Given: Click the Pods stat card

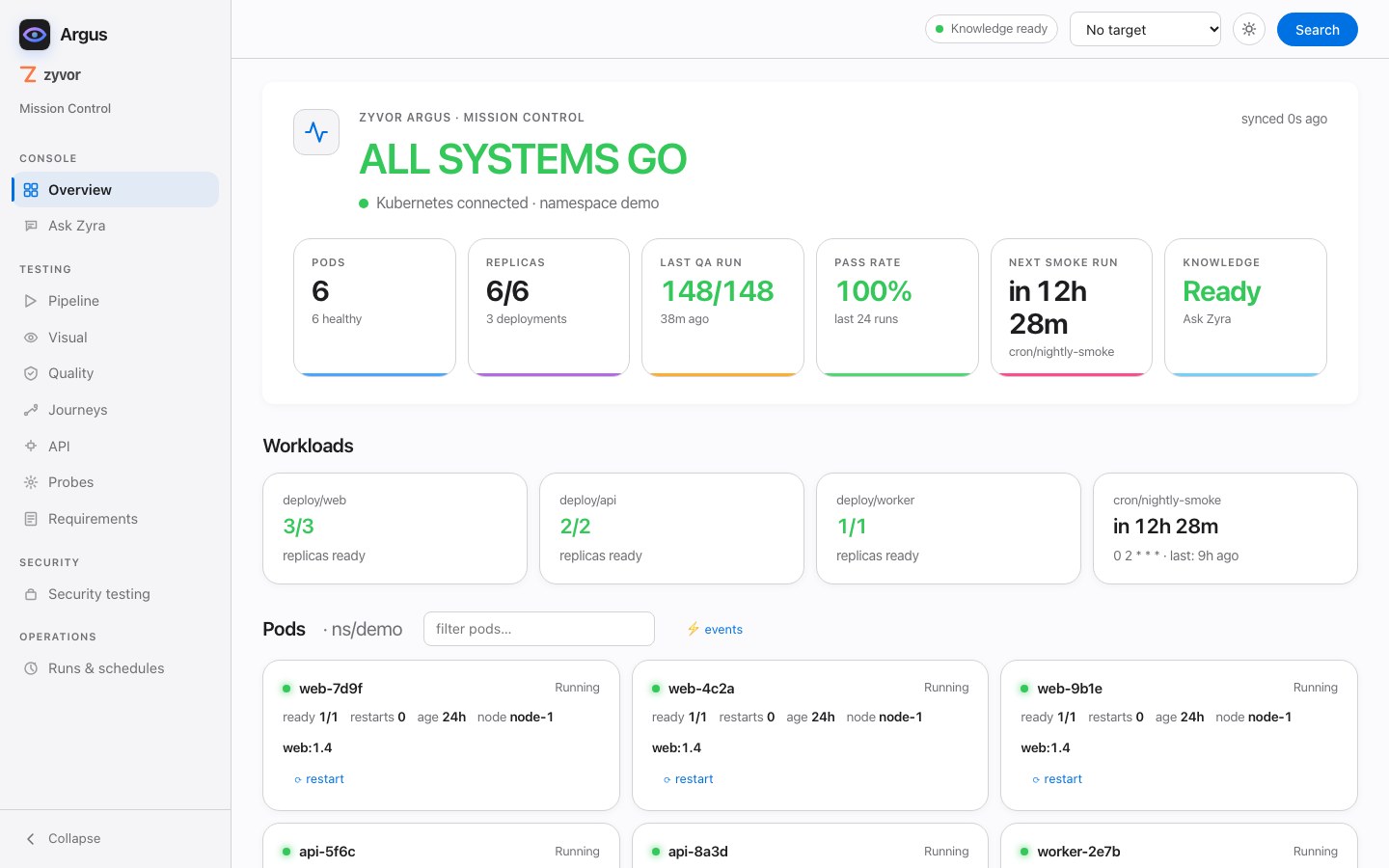Looking at the screenshot, I should [x=374, y=308].
